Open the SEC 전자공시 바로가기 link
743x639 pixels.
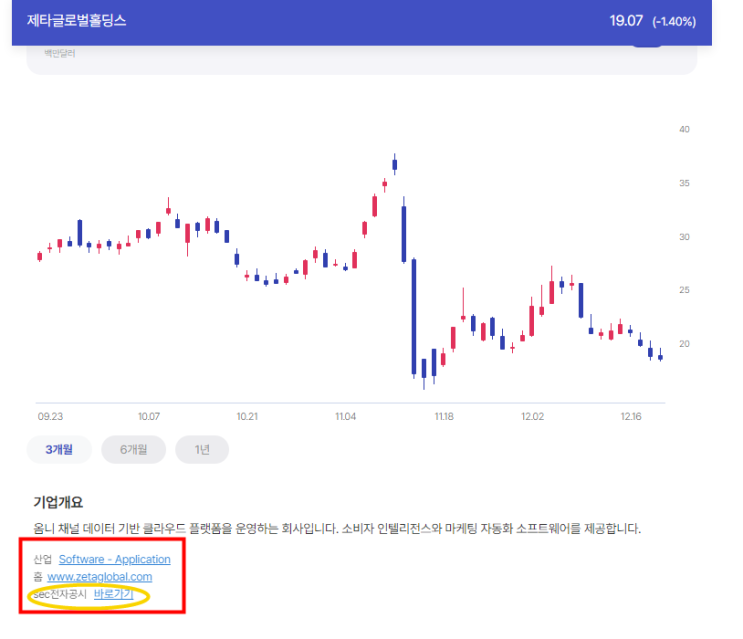(114, 594)
